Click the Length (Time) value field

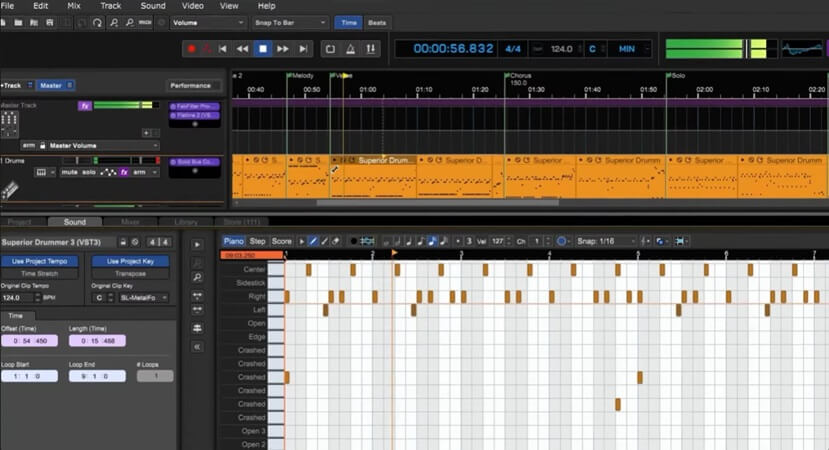(97, 341)
